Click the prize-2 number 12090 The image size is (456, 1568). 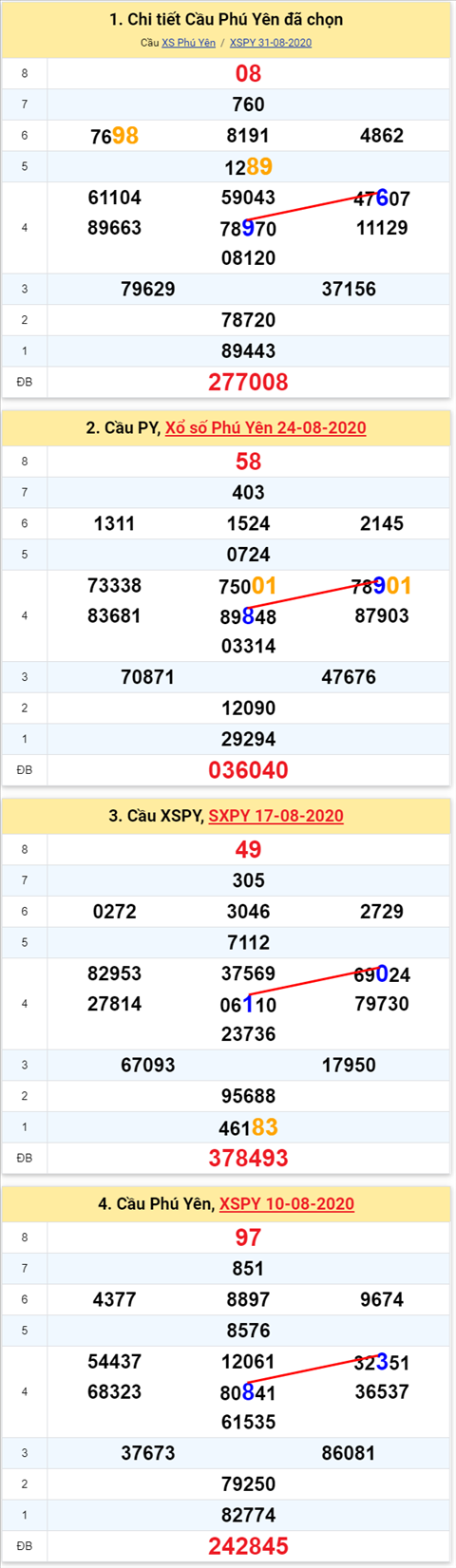pyautogui.click(x=248, y=708)
